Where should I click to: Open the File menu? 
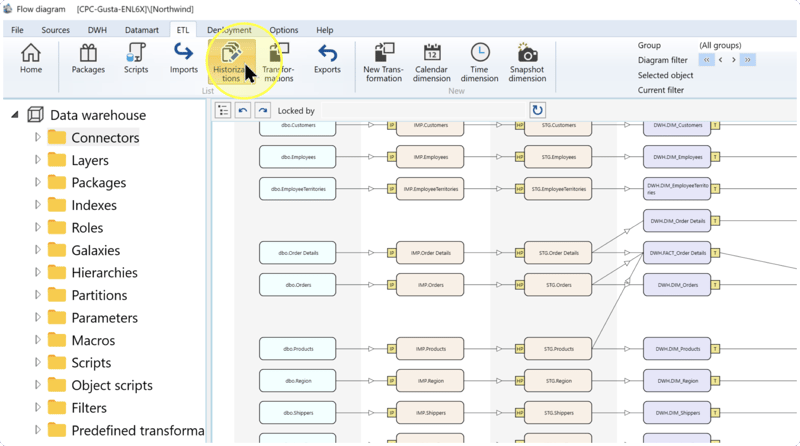click(17, 30)
